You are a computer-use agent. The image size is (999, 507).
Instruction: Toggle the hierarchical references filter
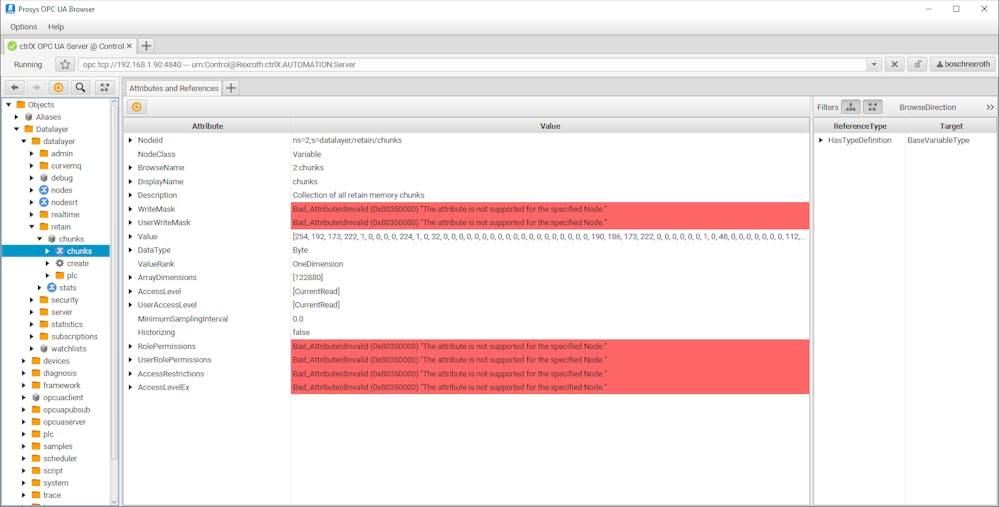point(851,107)
